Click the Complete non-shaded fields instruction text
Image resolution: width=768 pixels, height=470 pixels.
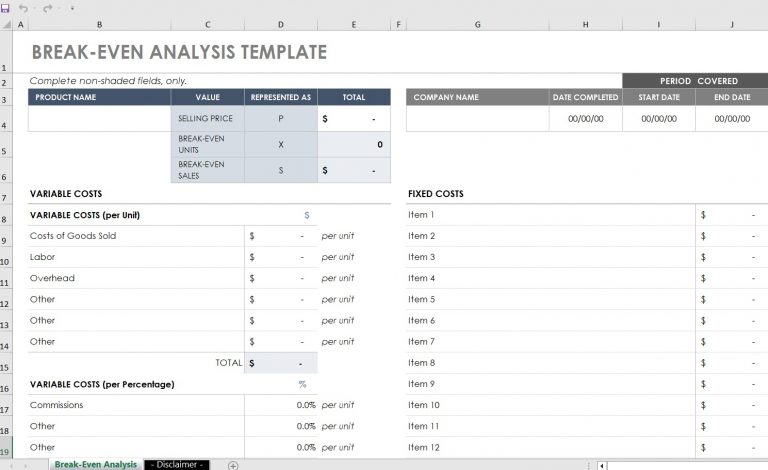click(x=108, y=81)
